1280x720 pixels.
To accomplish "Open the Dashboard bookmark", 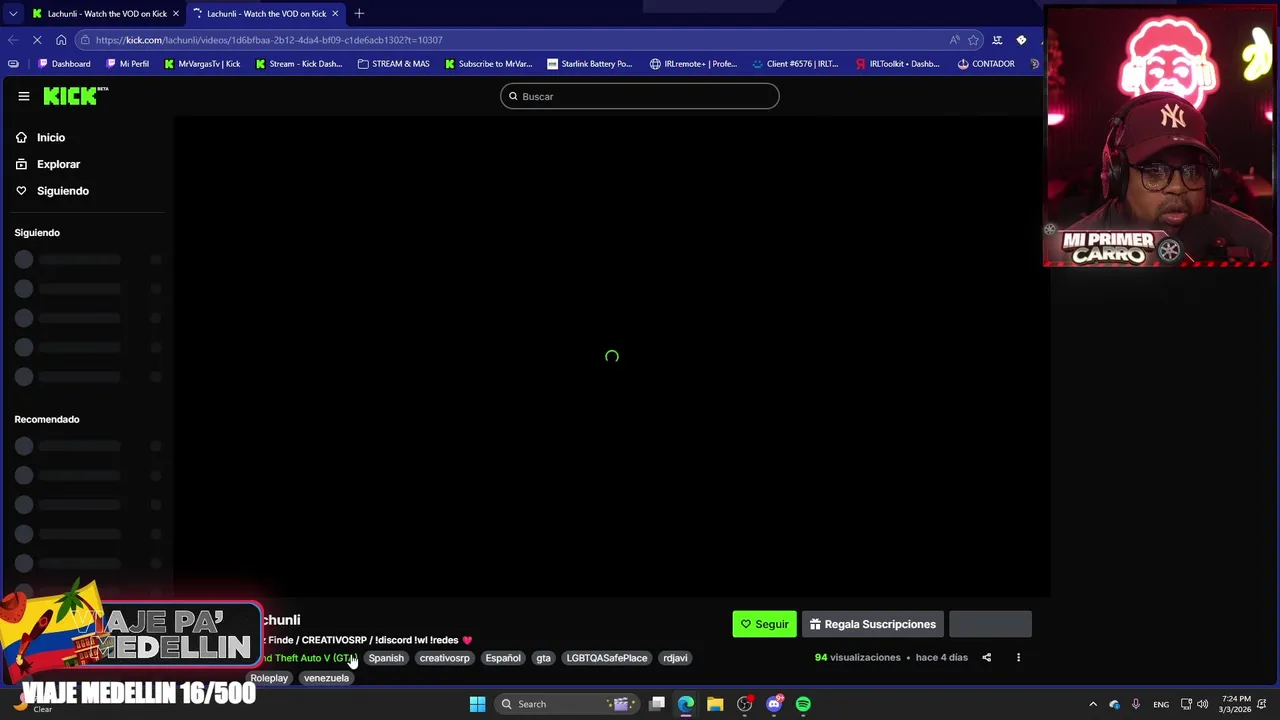I will (x=64, y=64).
